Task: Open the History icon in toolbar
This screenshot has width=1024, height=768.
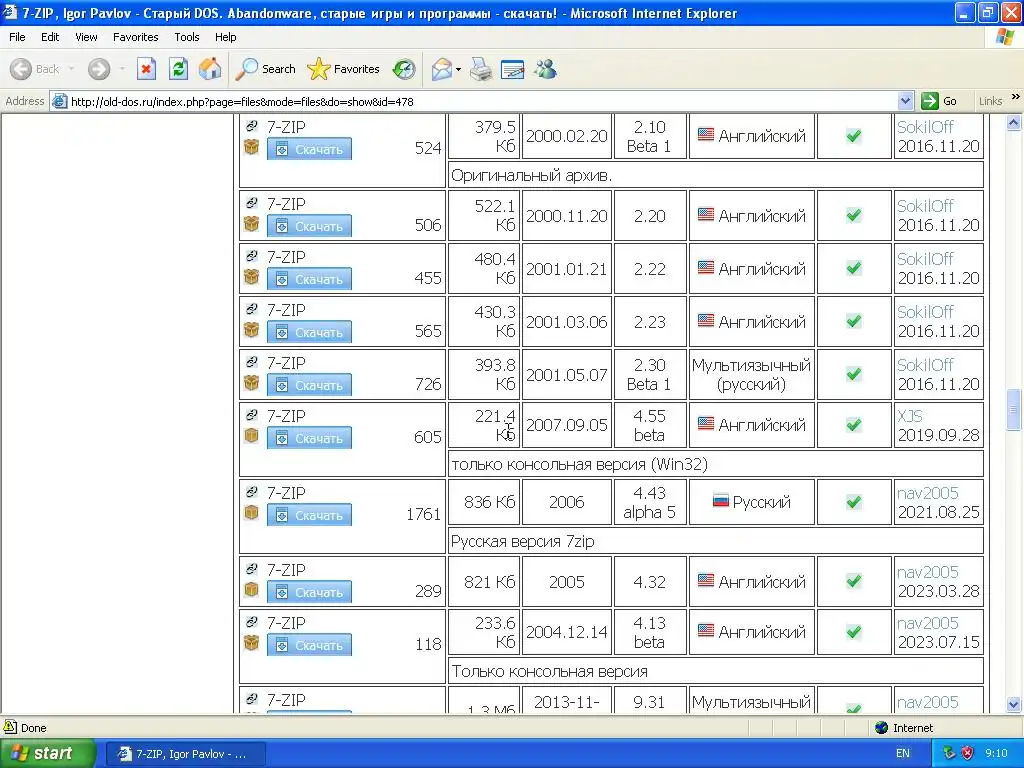Action: click(404, 69)
